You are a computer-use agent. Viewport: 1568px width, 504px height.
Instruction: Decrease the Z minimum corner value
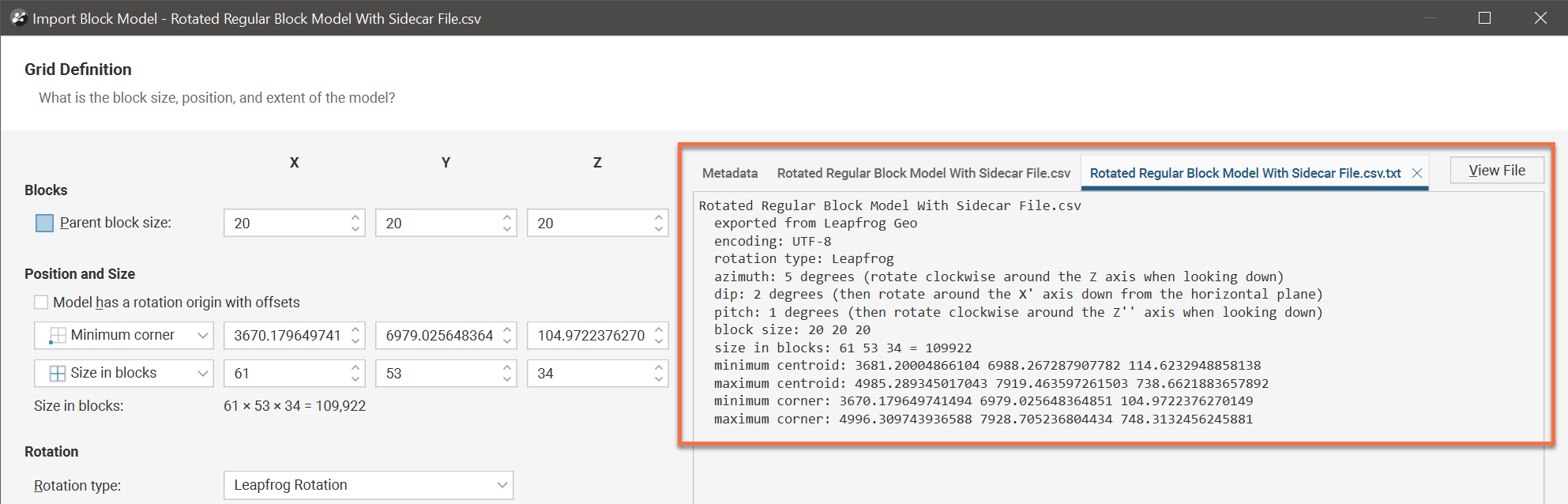(x=659, y=341)
